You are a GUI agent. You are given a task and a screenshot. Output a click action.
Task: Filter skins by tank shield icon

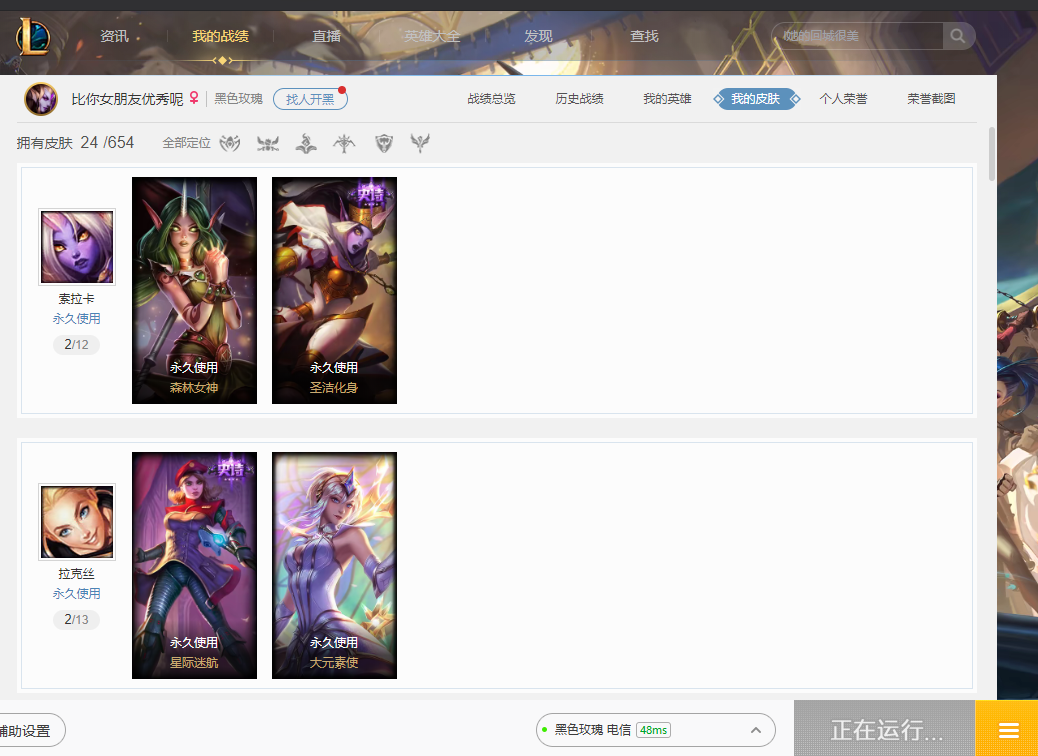[x=384, y=143]
